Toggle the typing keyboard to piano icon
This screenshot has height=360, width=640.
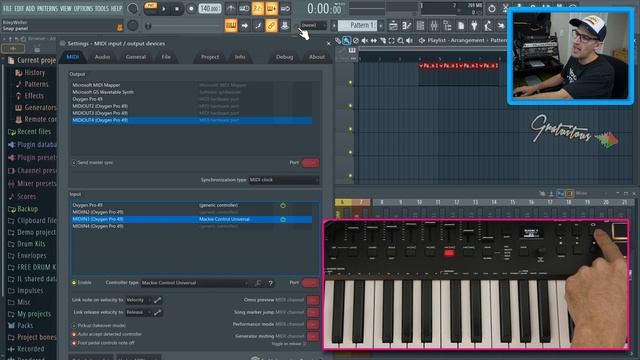click(231, 25)
